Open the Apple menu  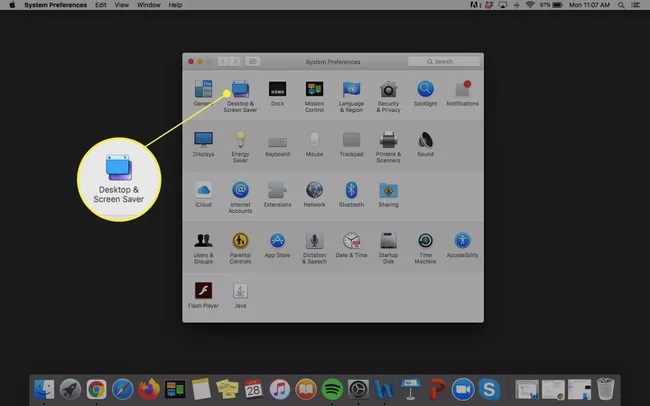click(12, 5)
